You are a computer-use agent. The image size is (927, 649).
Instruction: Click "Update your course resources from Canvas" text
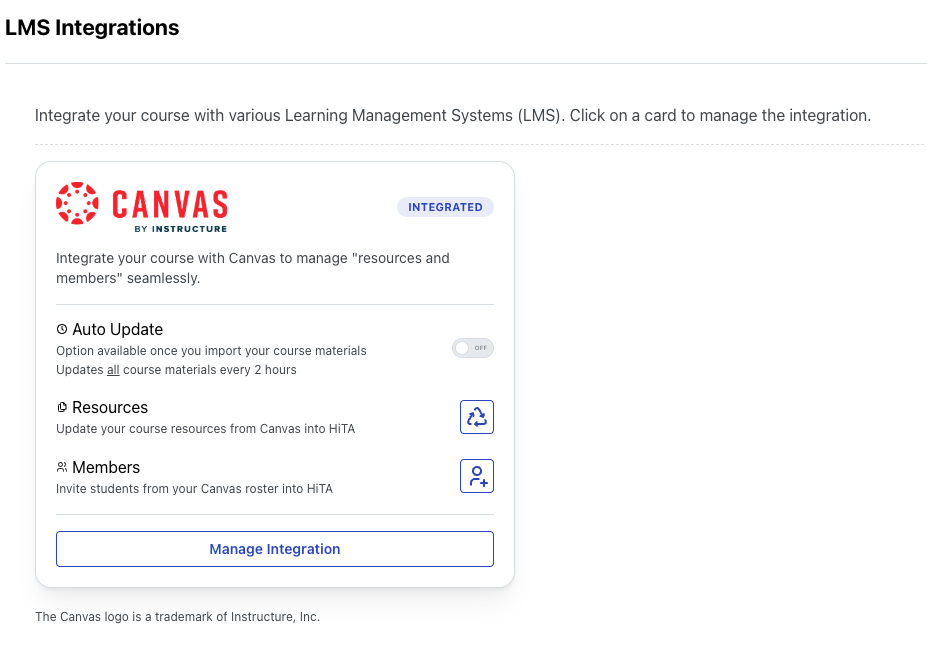[205, 429]
